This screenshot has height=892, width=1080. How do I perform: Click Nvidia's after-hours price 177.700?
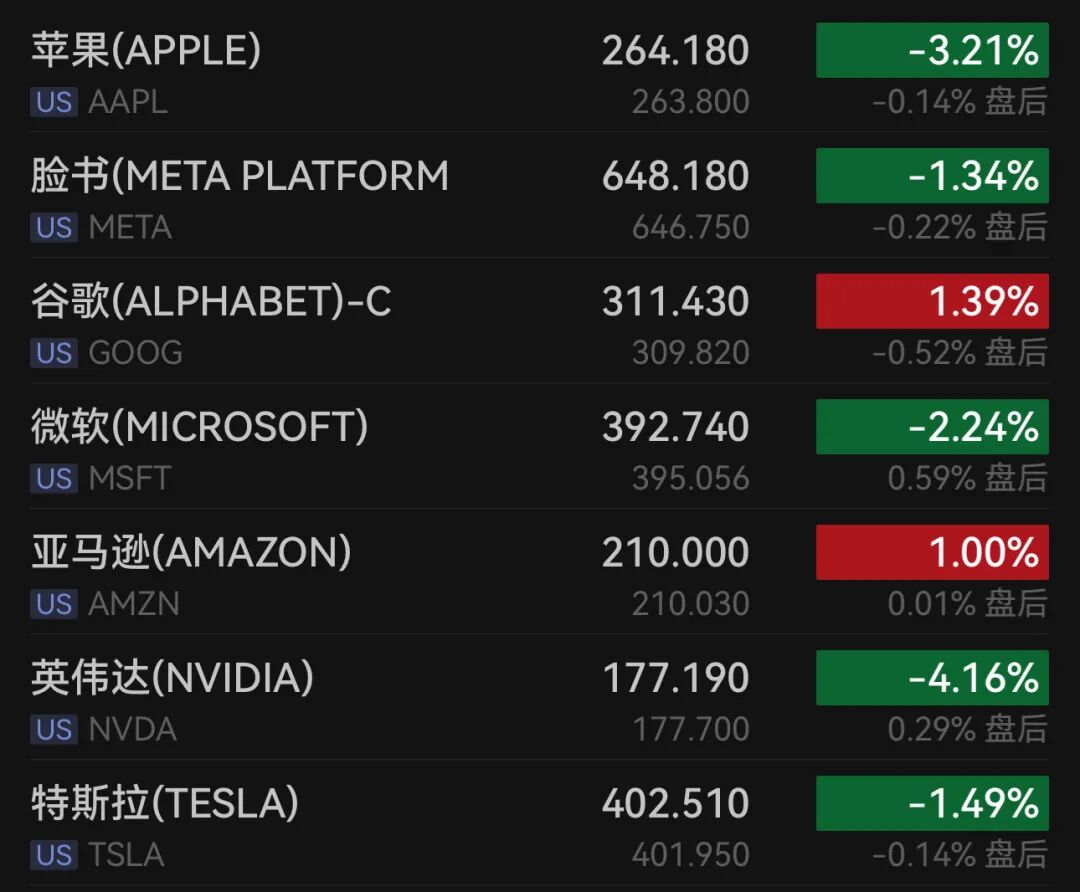690,730
